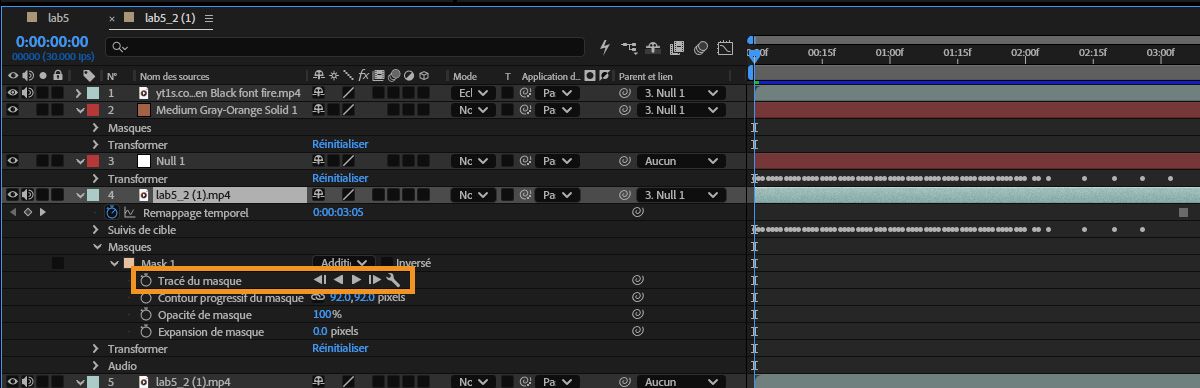The height and width of the screenshot is (388, 1200).
Task: Open parent dropdown Aucun for Null 1
Action: (x=682, y=161)
